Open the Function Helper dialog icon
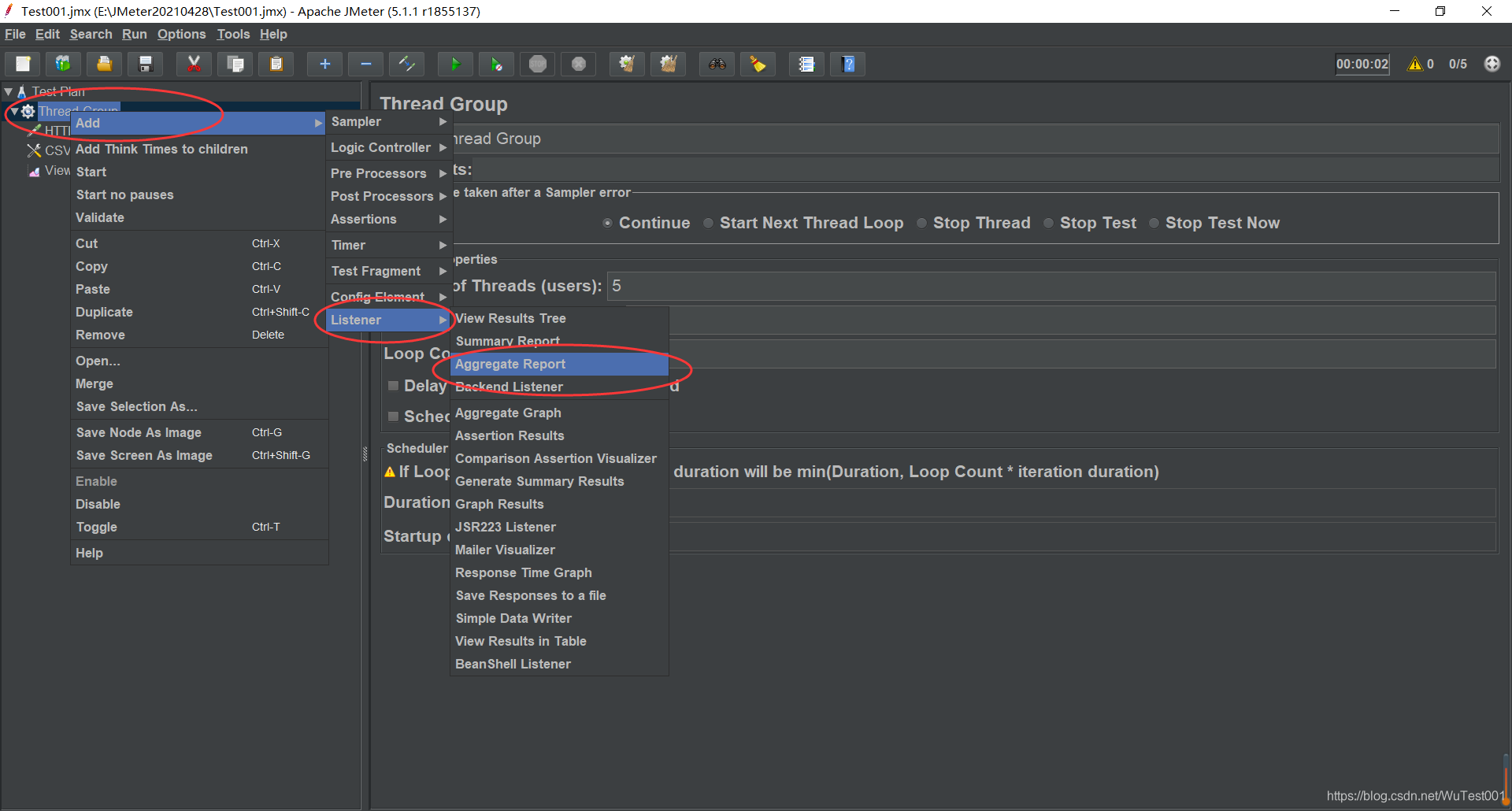This screenshot has width=1512, height=811. coord(806,64)
